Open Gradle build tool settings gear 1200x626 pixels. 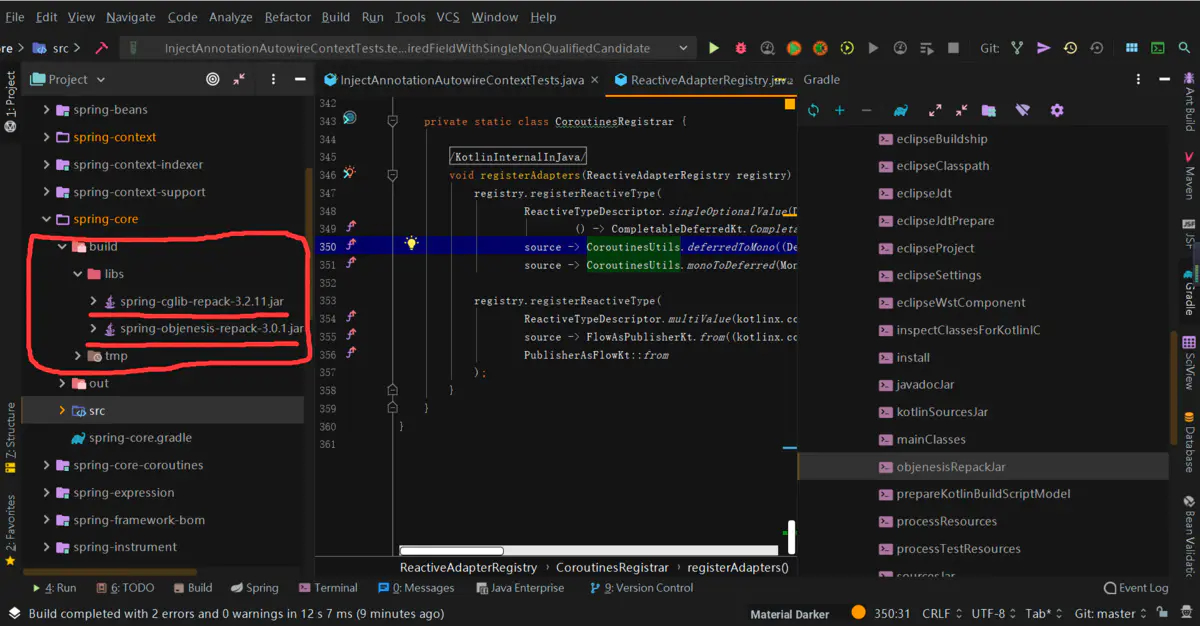coord(1057,110)
